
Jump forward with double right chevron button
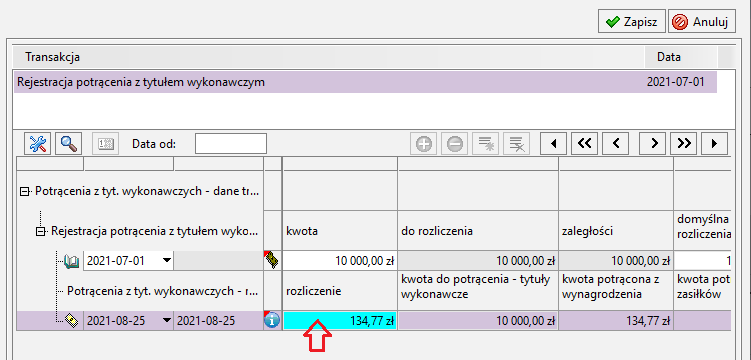point(683,143)
